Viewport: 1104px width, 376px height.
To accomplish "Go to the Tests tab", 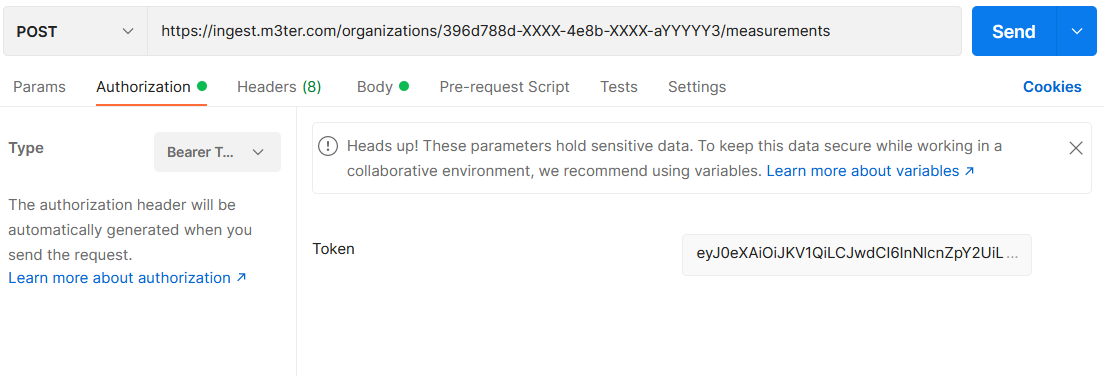I will pyautogui.click(x=619, y=87).
